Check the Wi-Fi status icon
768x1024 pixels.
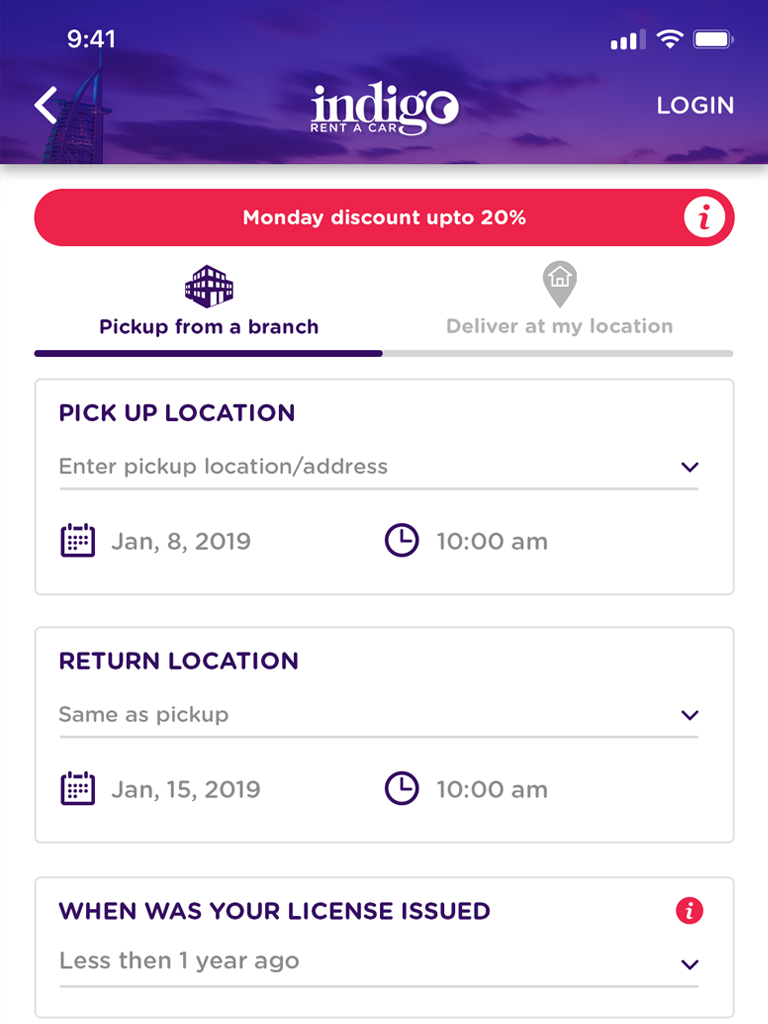click(x=669, y=40)
